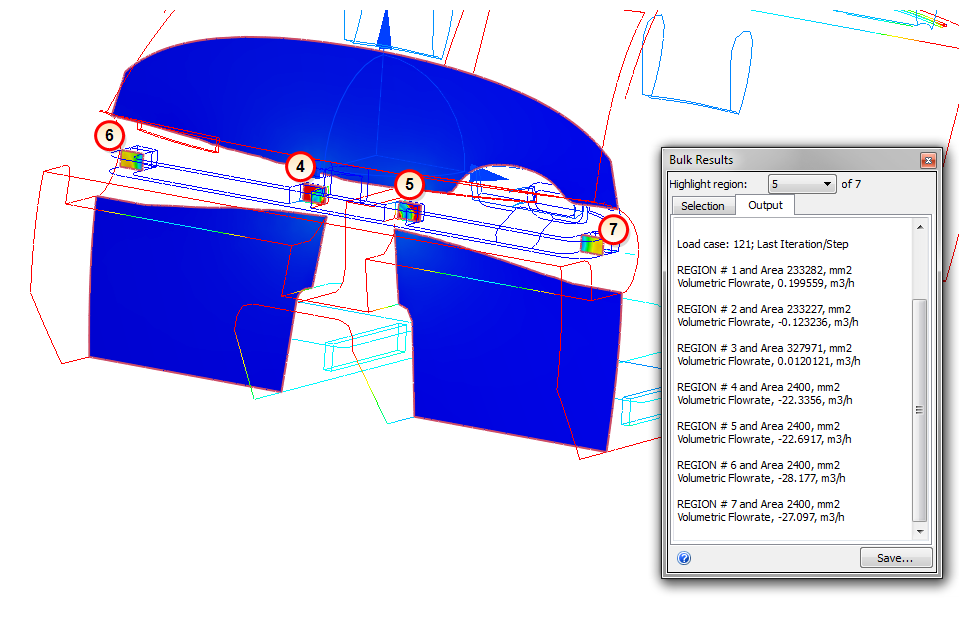Switch to the Output tab

(x=765, y=205)
